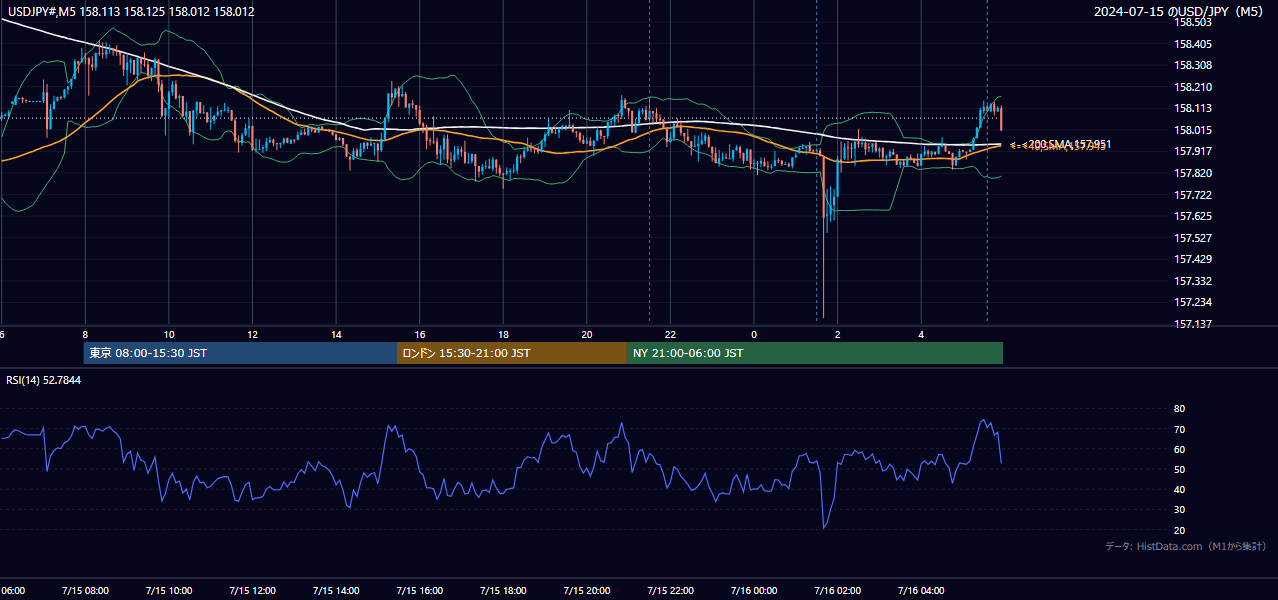1278x600 pixels.
Task: Select the 2024-07-15 のUSD/JPY (M5) title
Action: [1180, 12]
